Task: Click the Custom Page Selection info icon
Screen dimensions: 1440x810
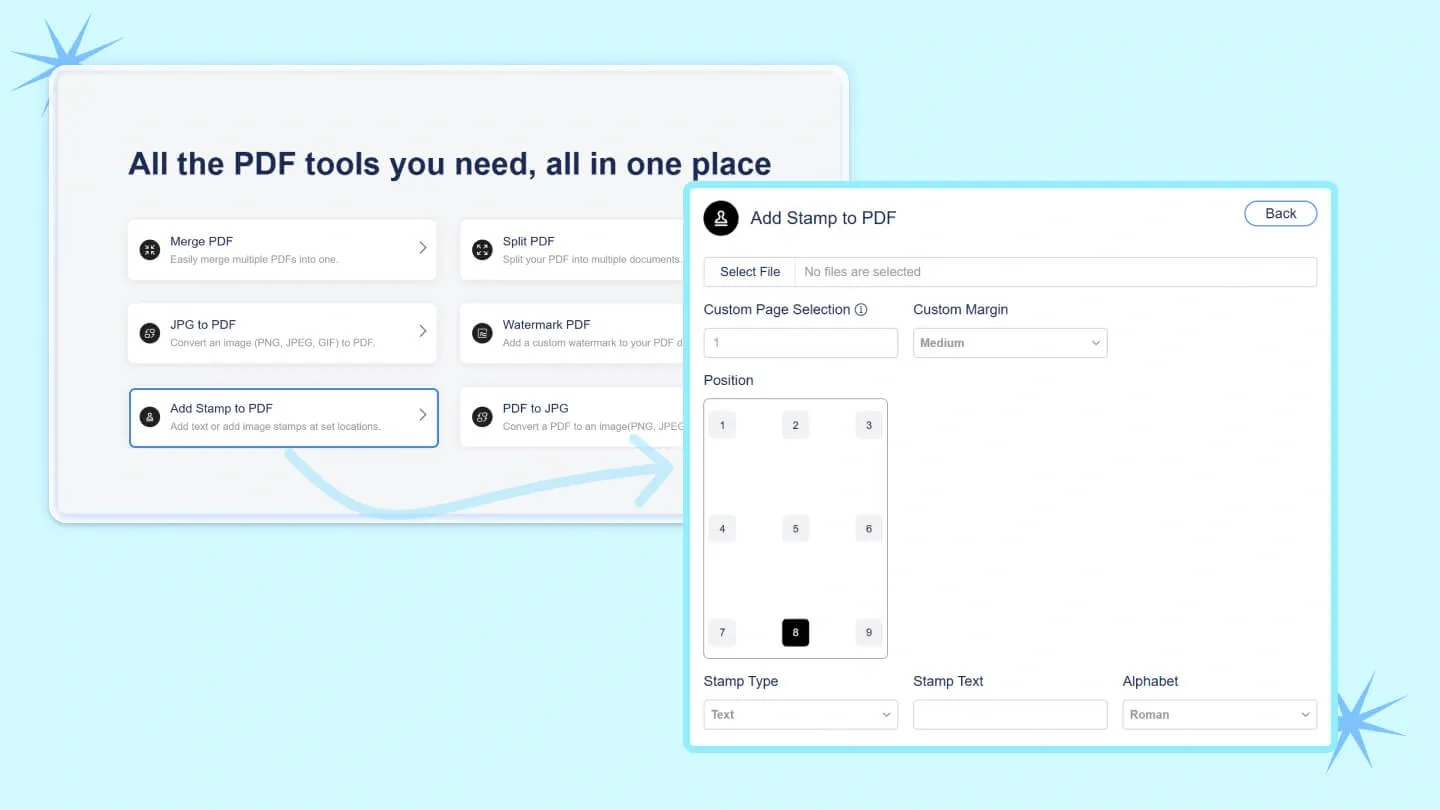Action: [861, 310]
